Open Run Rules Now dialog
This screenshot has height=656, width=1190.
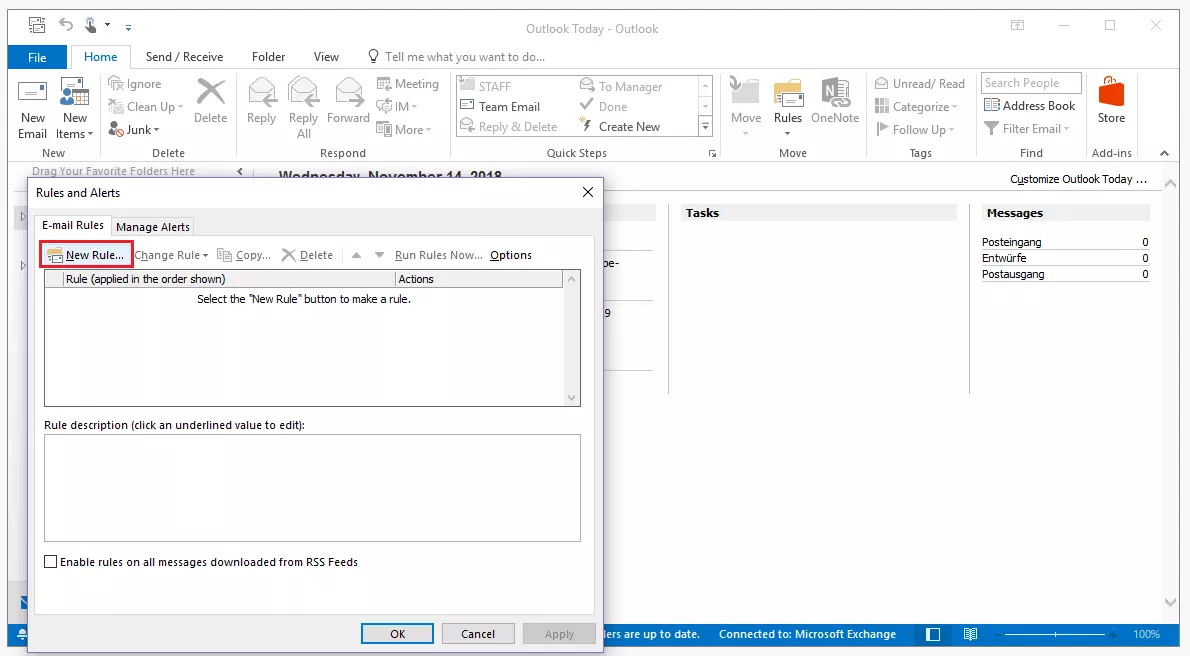pos(438,255)
